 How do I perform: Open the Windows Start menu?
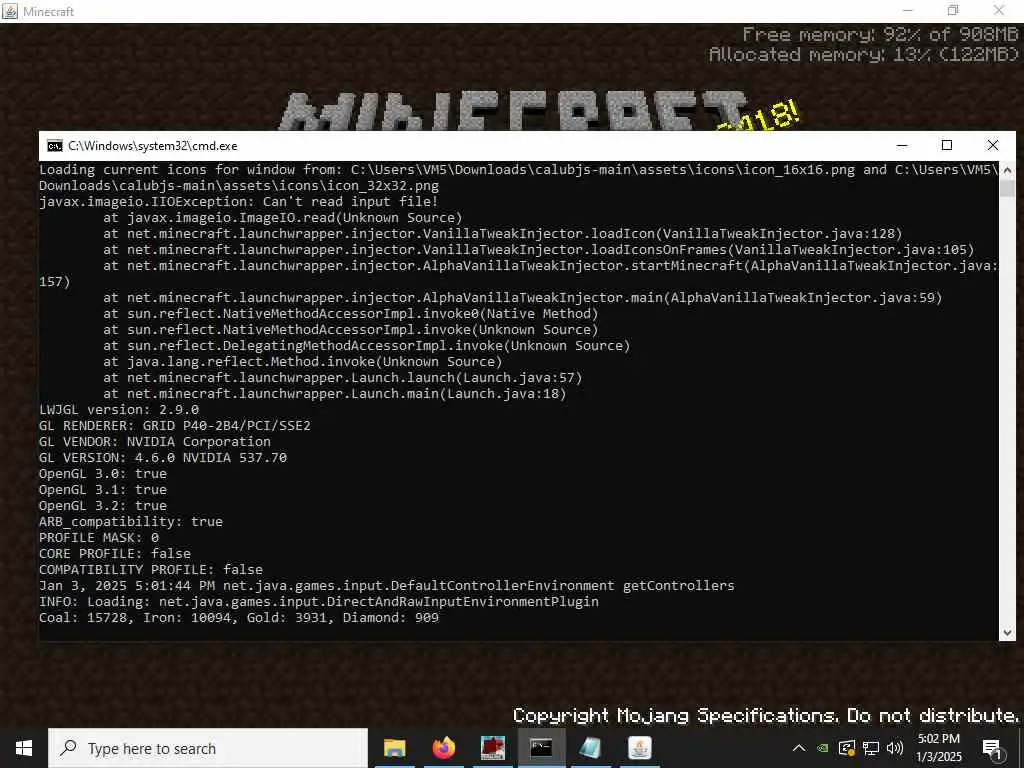(x=24, y=748)
